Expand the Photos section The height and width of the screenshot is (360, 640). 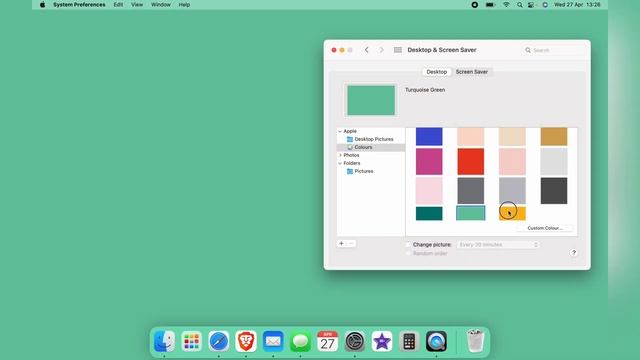[340, 156]
